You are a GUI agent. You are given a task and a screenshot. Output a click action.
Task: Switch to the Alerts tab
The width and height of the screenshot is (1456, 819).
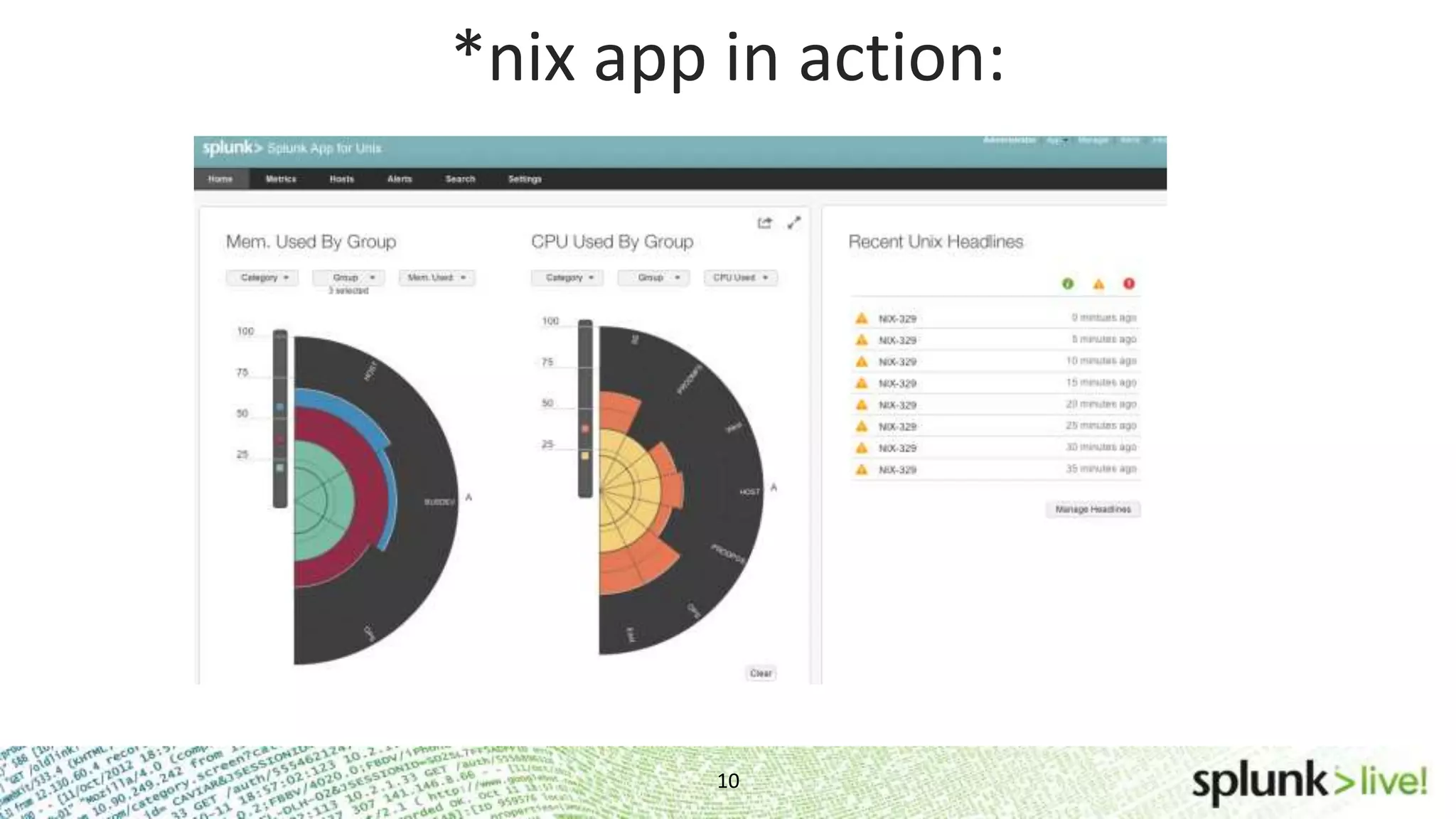[400, 179]
